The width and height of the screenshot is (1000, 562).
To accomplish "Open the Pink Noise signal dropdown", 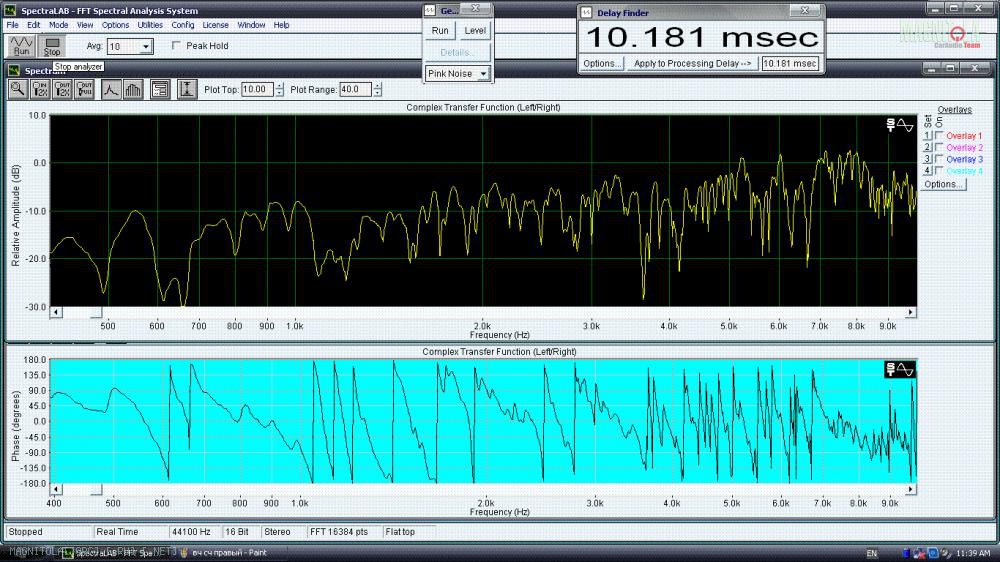I will point(483,74).
